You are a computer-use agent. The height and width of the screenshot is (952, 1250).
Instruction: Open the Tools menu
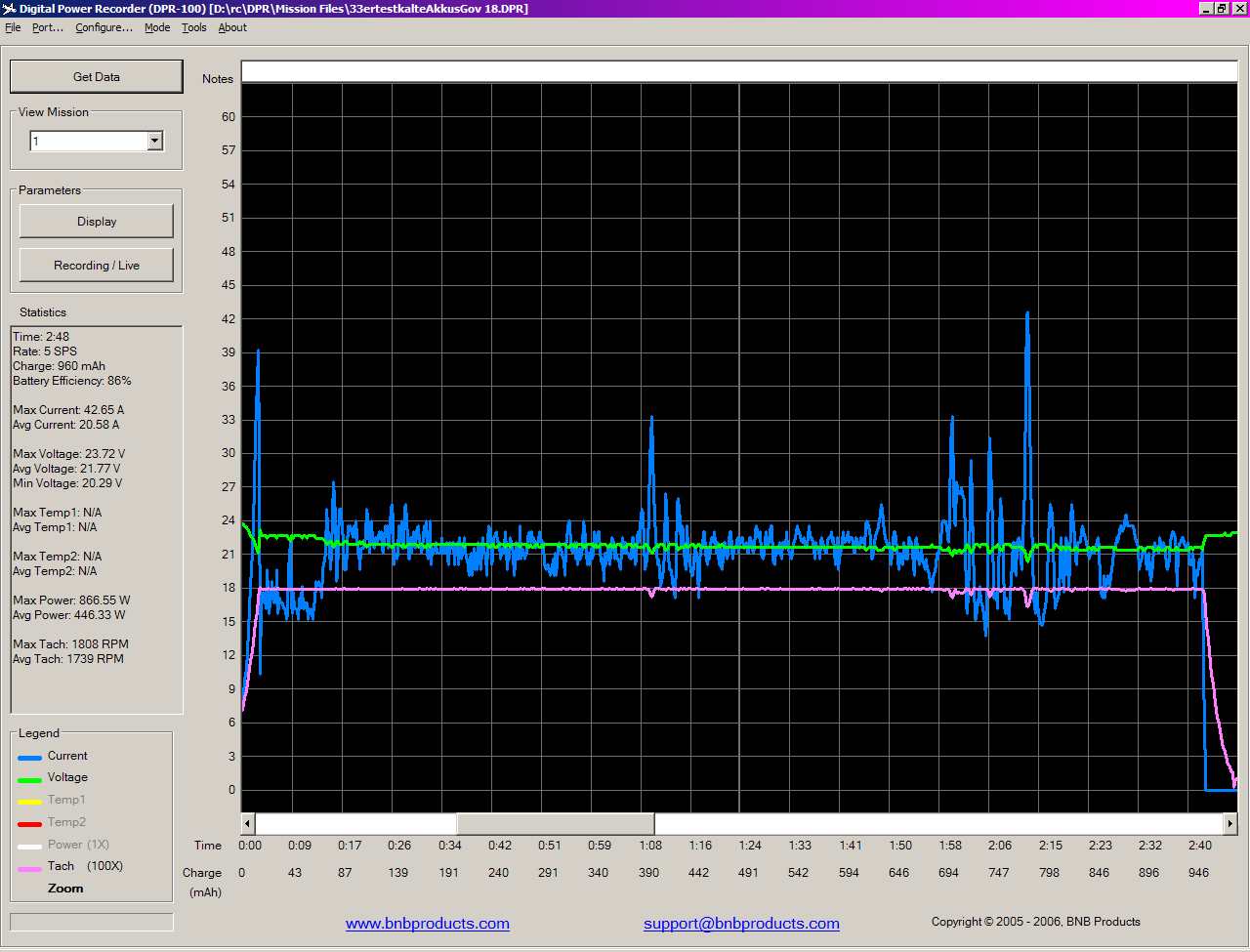coord(193,27)
